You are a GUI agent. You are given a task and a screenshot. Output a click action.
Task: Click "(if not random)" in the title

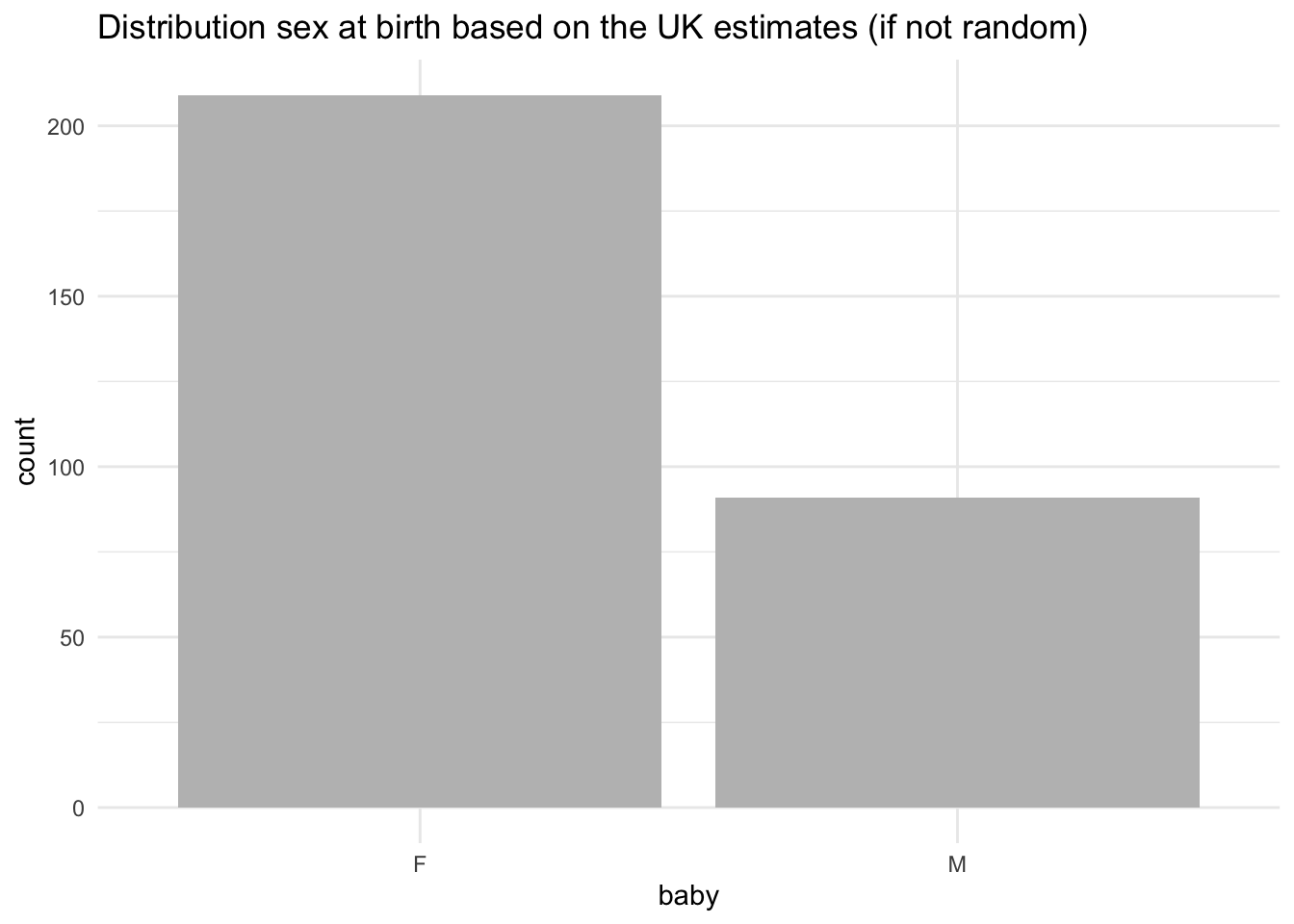976,29
